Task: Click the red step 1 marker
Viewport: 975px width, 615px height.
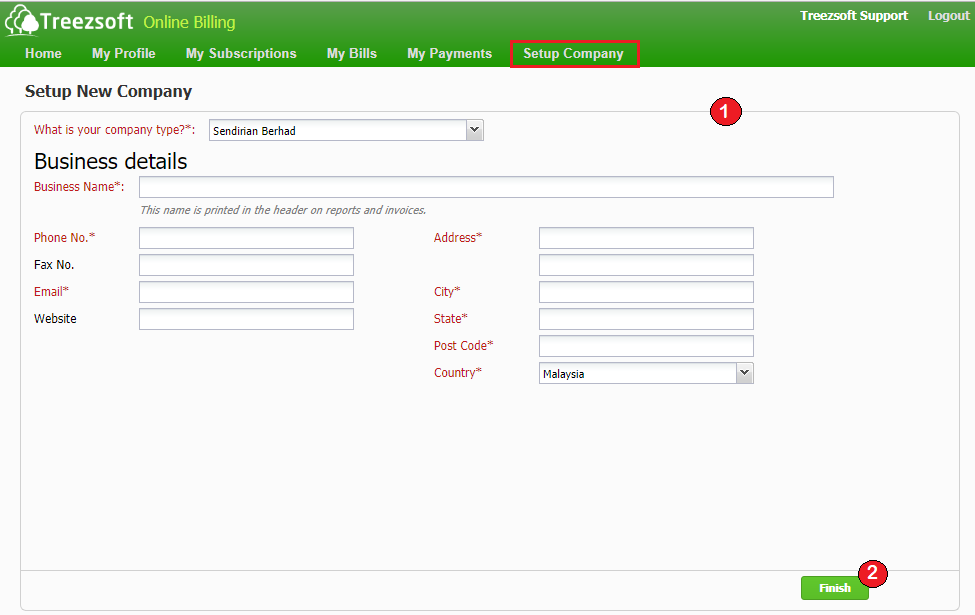Action: coord(725,112)
